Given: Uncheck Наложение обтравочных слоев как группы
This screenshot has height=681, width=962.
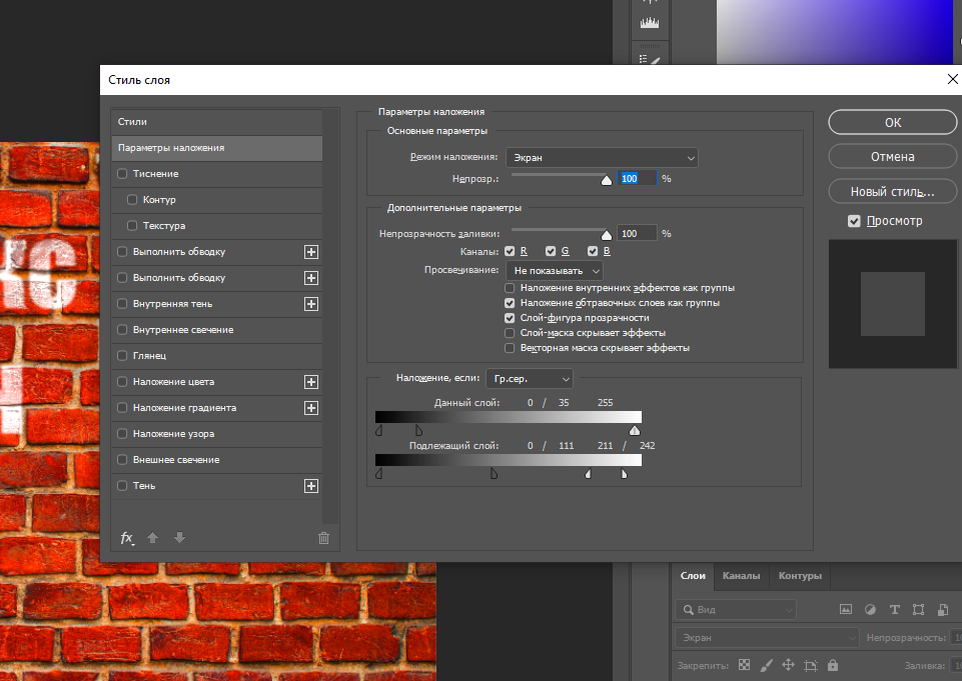Looking at the screenshot, I should pos(509,303).
